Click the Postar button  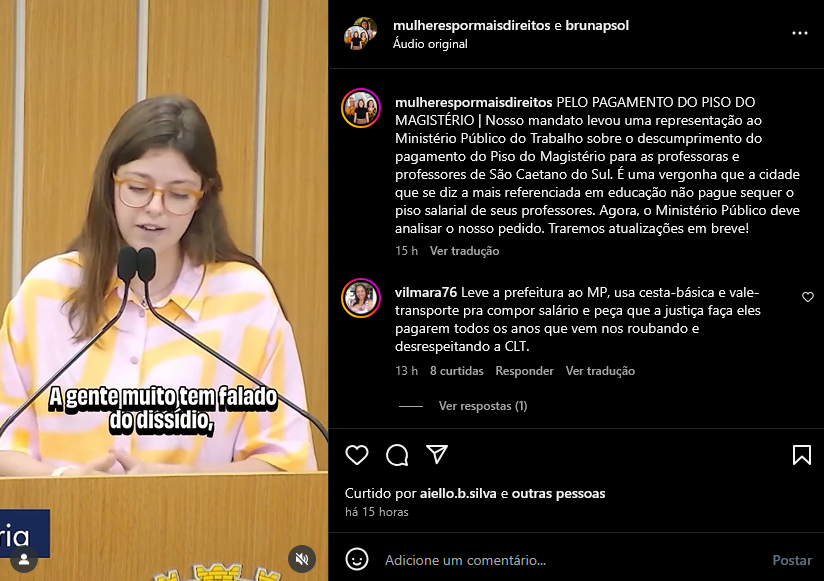click(x=792, y=560)
